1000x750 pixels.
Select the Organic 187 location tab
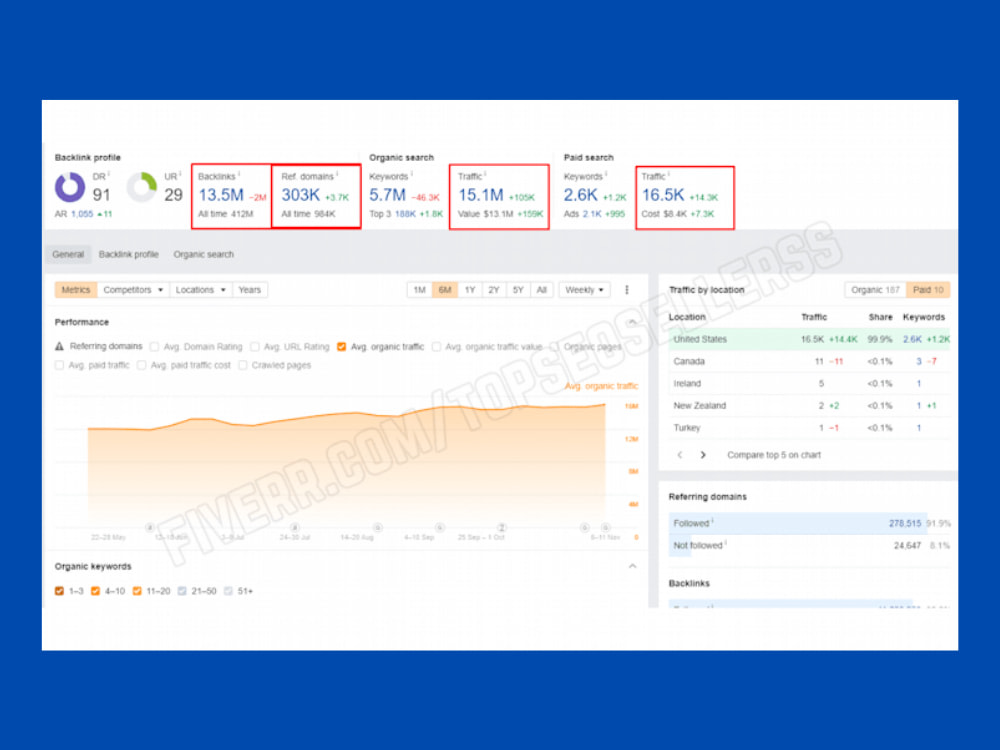tap(875, 290)
